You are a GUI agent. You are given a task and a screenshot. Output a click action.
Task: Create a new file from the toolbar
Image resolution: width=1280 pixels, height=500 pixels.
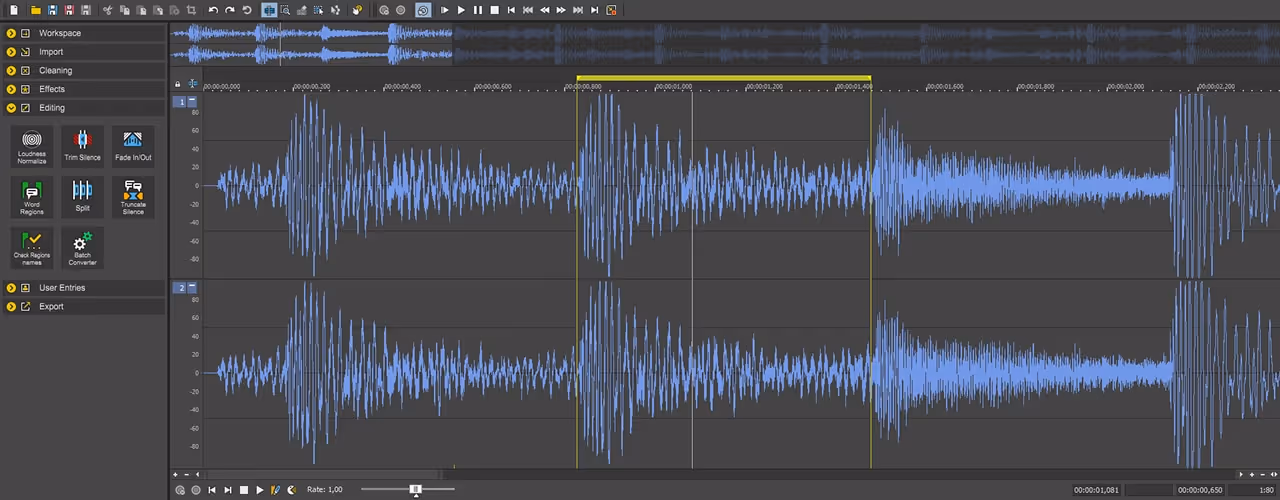[14, 10]
